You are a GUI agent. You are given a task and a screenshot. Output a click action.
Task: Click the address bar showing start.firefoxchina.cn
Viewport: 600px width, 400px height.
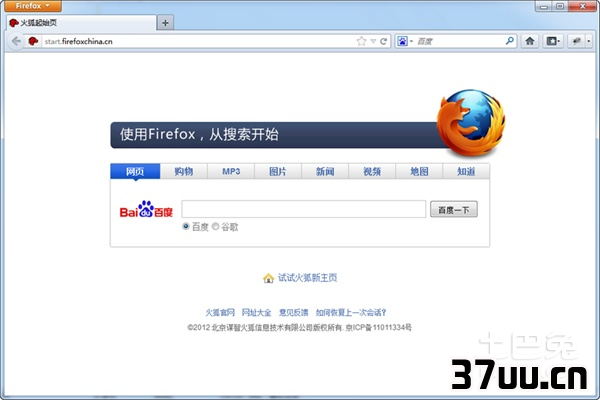pyautogui.click(x=199, y=41)
